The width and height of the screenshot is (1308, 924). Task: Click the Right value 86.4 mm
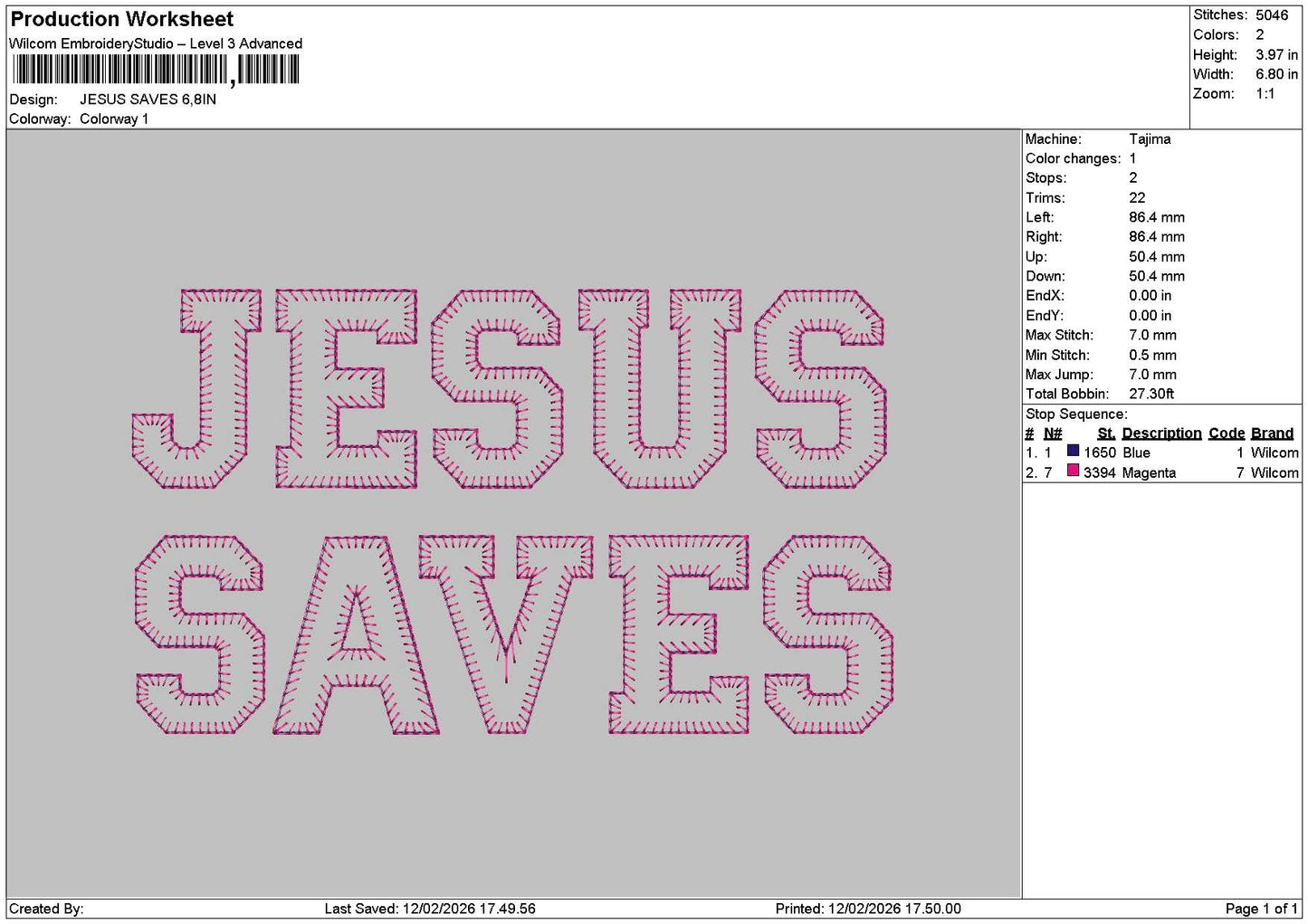pos(1157,237)
